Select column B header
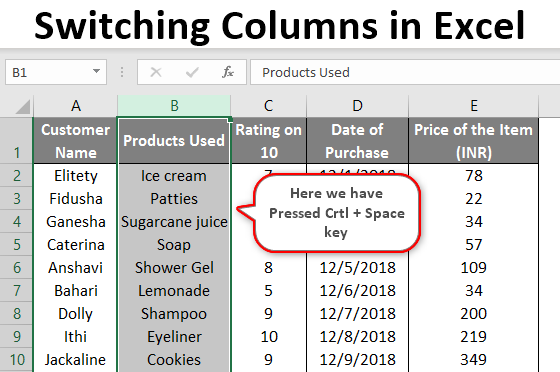This screenshot has width=560, height=372. [x=174, y=106]
